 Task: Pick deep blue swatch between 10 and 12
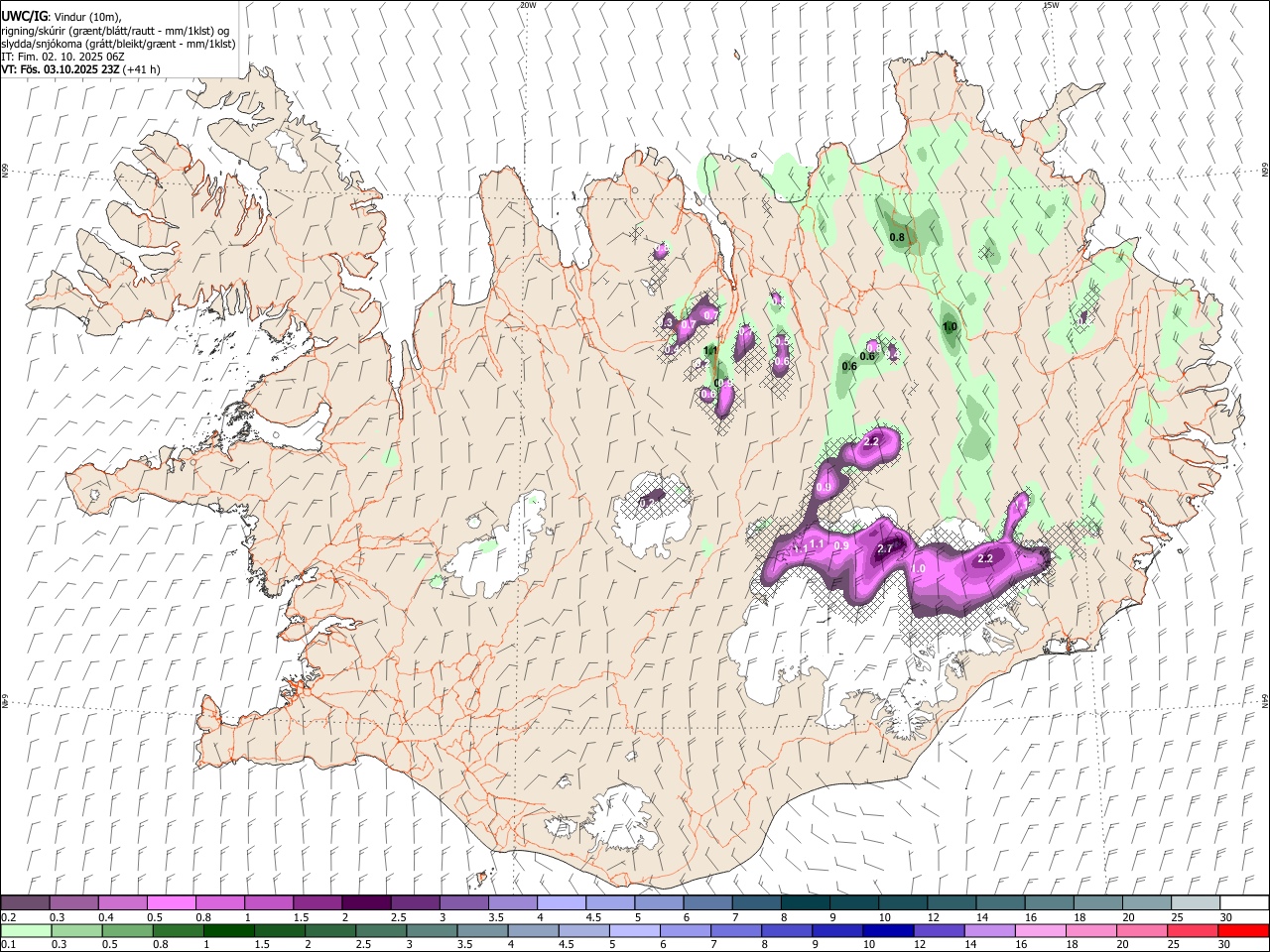click(x=888, y=931)
